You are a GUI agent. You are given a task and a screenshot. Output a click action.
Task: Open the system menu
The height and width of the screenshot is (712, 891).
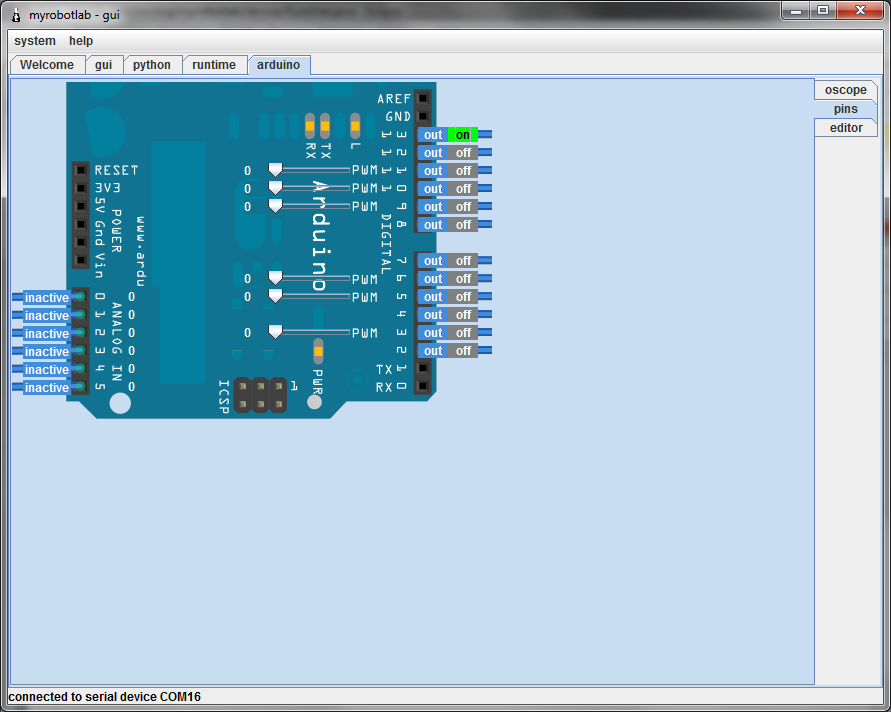[x=35, y=41]
